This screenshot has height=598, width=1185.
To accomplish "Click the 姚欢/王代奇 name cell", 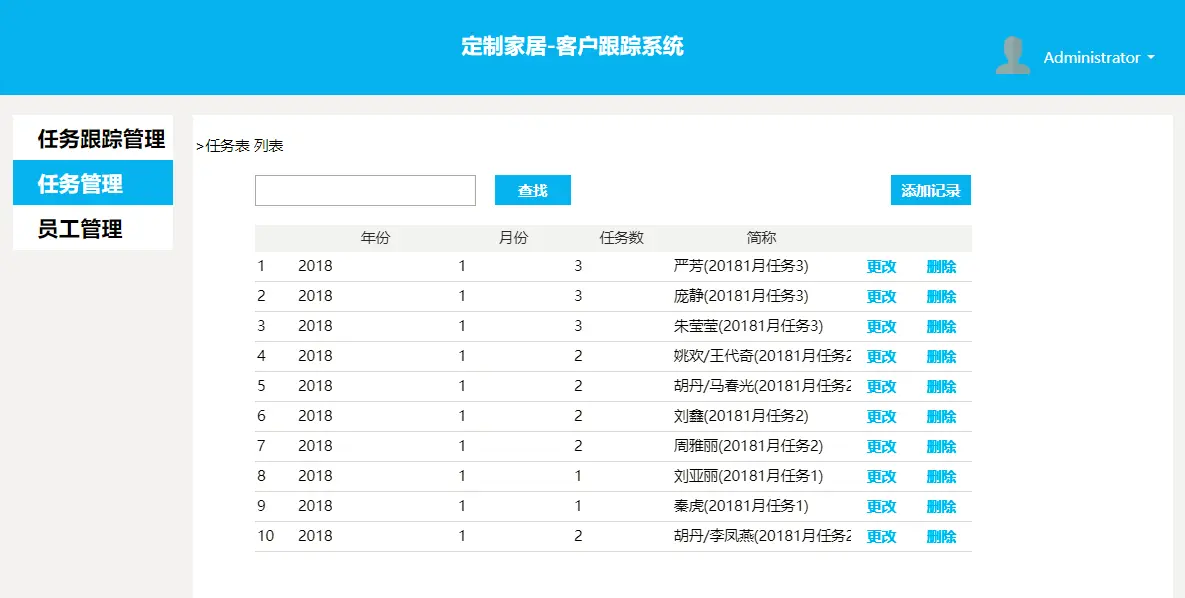I will coord(763,356).
